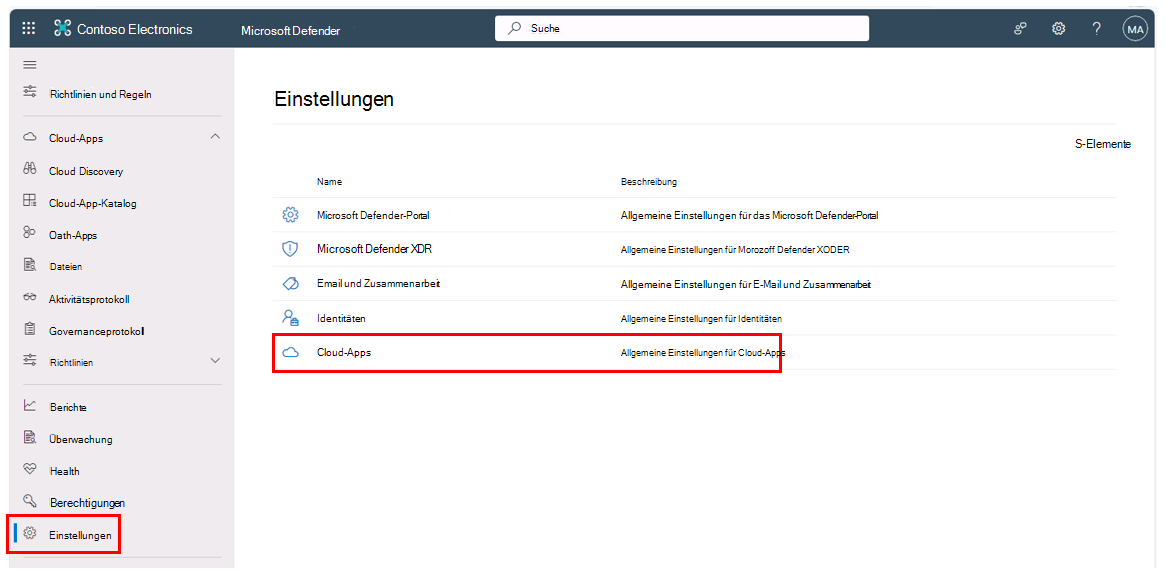Screen dimensions: 1167x571
Task: Click the Microsoft Defender header title
Action: [x=290, y=31]
